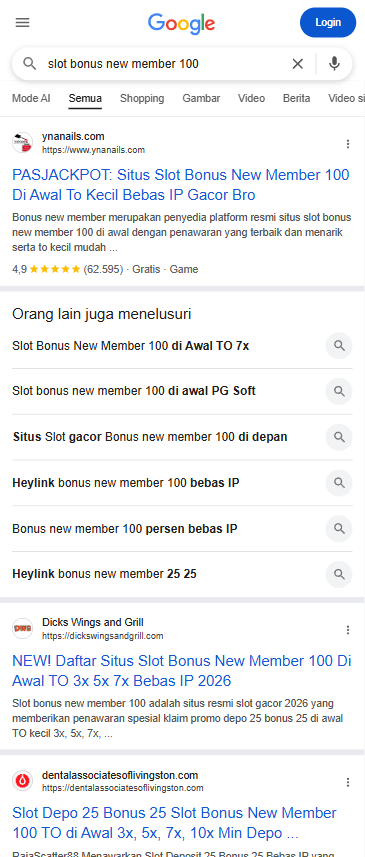The width and height of the screenshot is (365, 857).
Task: Click the Dicks Wings and Grill favicon
Action: coord(22,629)
